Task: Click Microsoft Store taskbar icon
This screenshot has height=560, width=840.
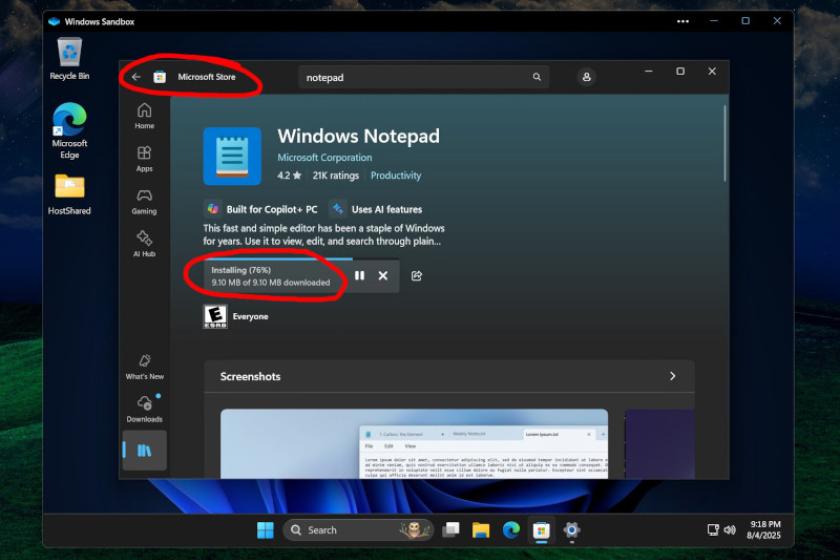Action: click(541, 530)
